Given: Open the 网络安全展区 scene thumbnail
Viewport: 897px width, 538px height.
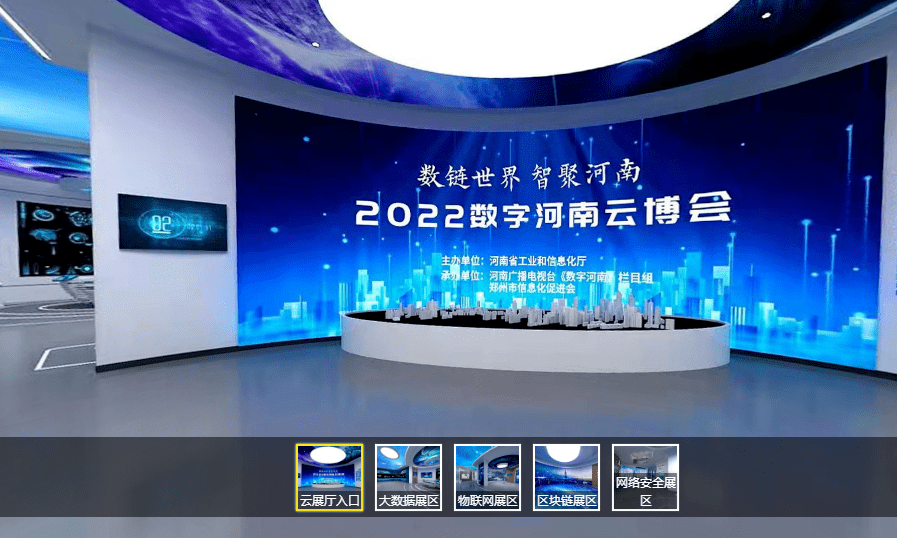Looking at the screenshot, I should click(645, 477).
